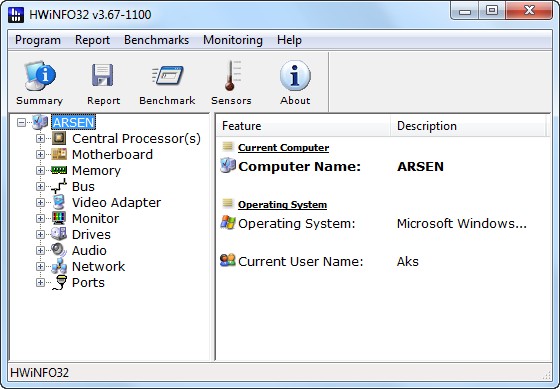The width and height of the screenshot is (560, 389).
Task: Select the Memory module icon in tree
Action: click(x=59, y=170)
